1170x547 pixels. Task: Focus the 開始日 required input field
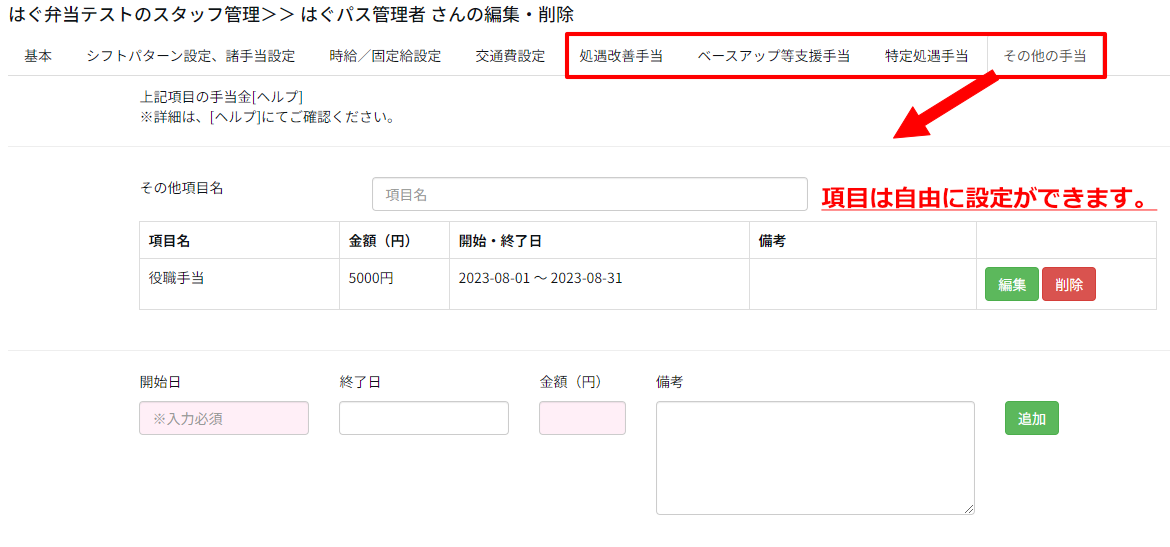pyautogui.click(x=224, y=419)
